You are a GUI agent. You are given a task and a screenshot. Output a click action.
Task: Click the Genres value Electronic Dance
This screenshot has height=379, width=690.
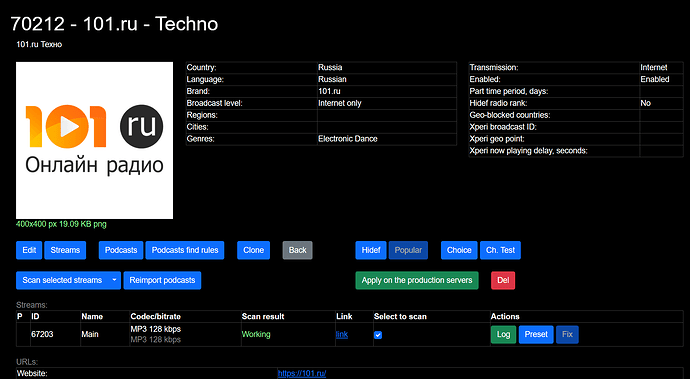pyautogui.click(x=348, y=139)
